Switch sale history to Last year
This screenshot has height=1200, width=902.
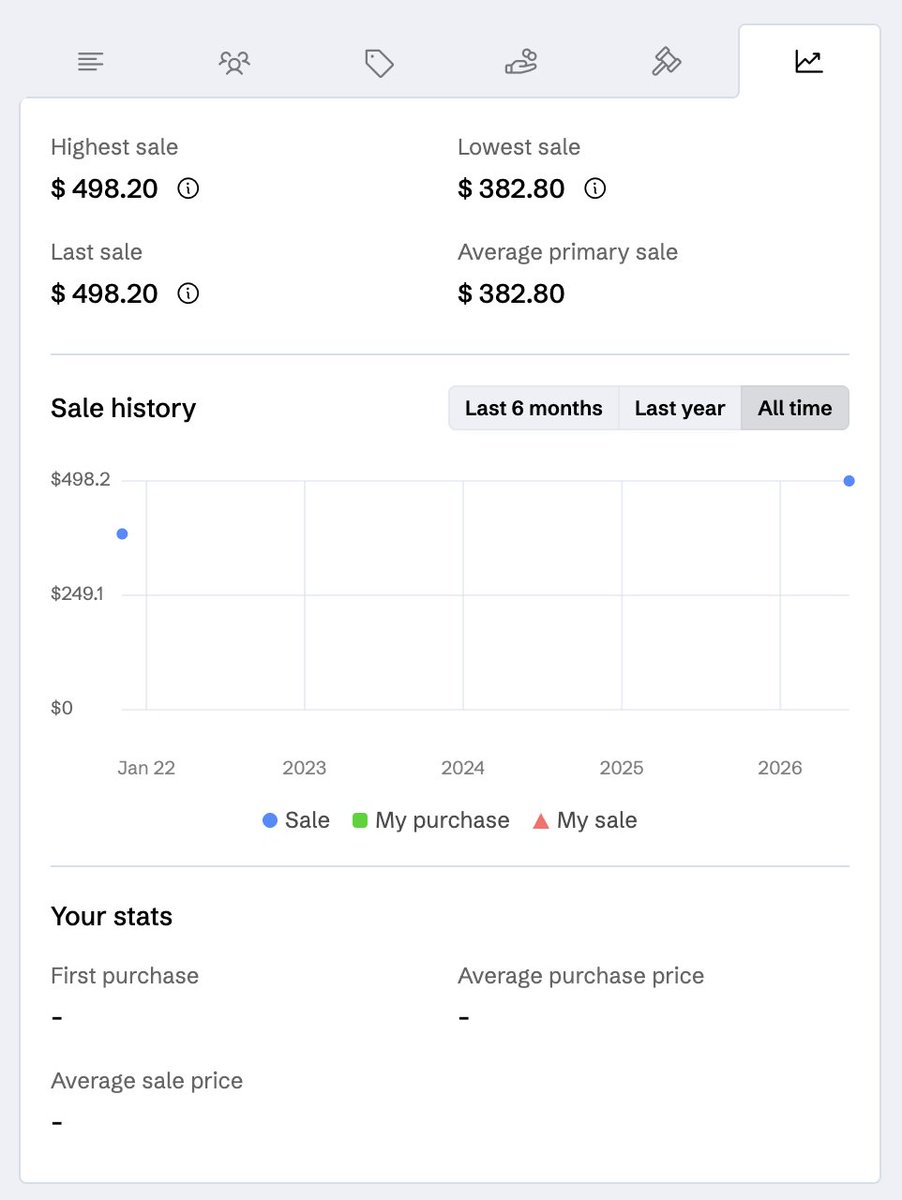pos(680,408)
